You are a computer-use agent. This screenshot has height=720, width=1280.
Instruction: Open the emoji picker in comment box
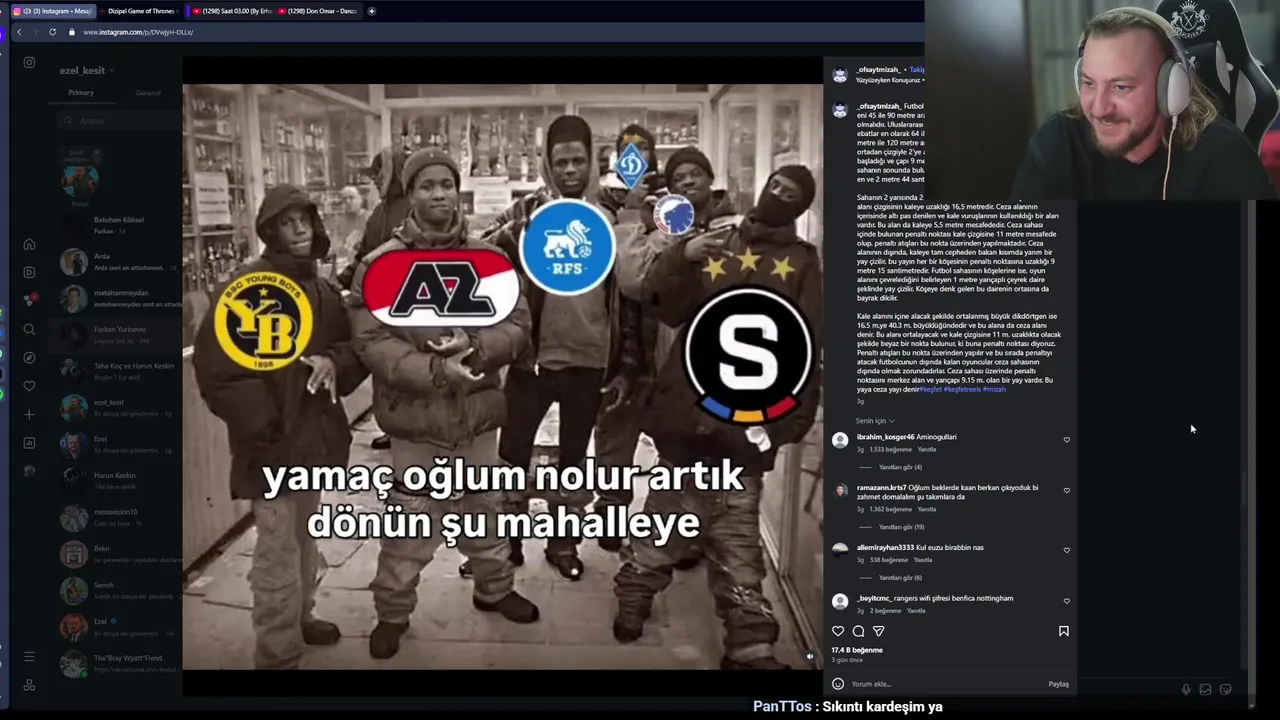click(x=838, y=684)
